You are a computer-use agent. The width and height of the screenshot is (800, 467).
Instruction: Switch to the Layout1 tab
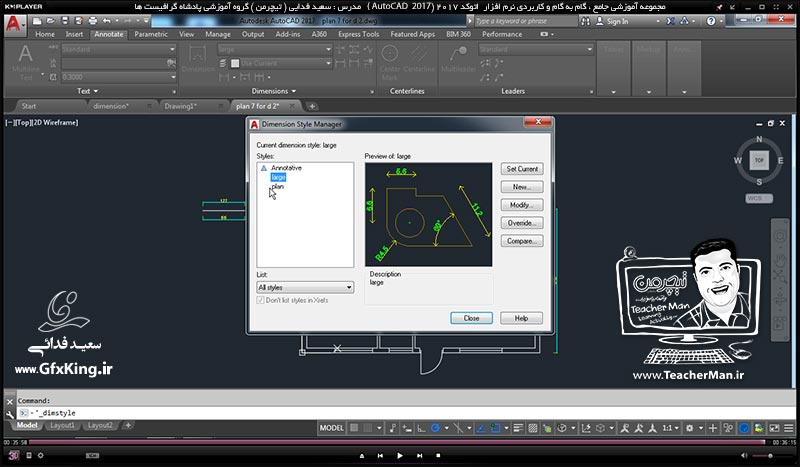pyautogui.click(x=62, y=425)
